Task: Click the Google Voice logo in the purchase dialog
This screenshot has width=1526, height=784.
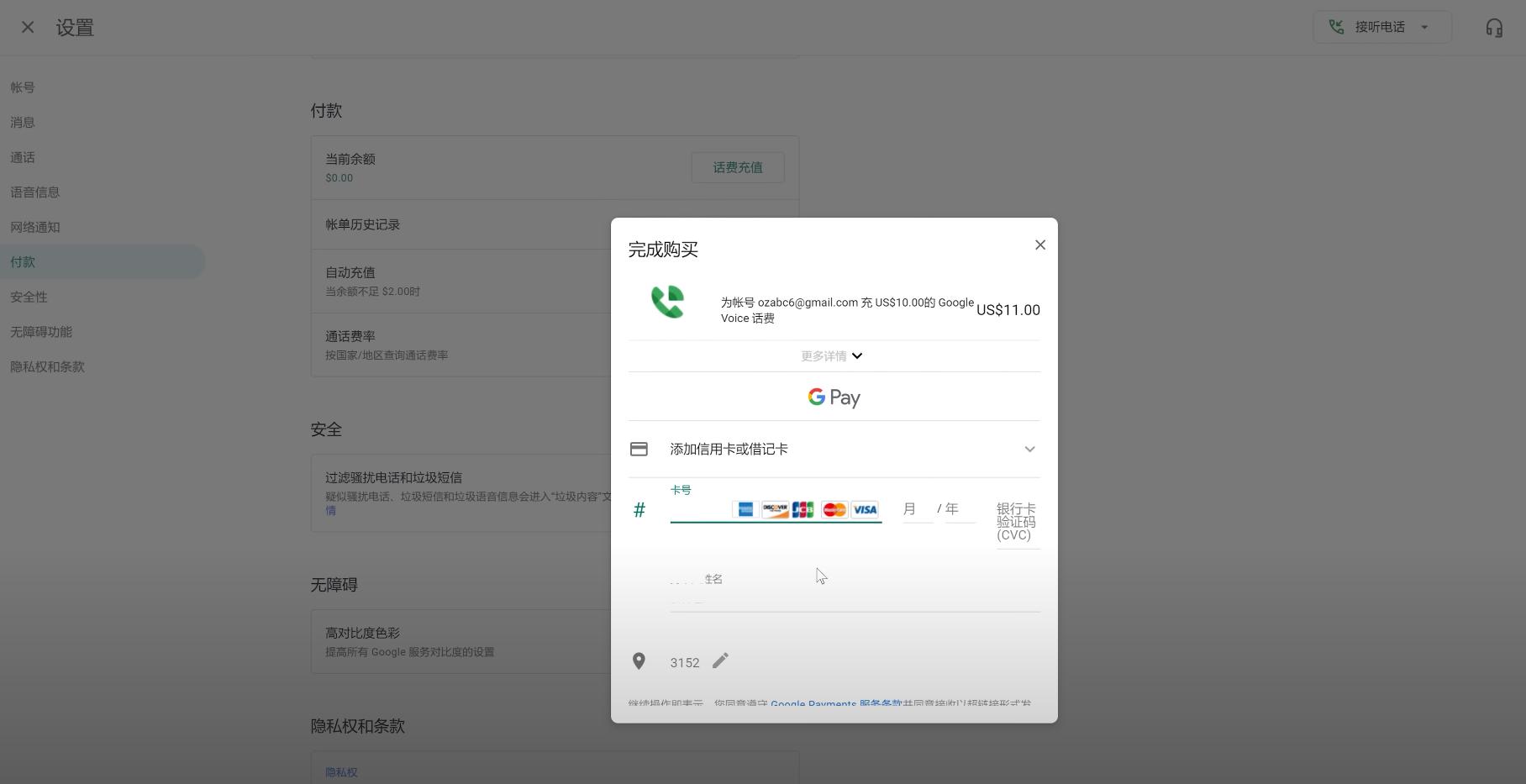Action: pos(668,303)
